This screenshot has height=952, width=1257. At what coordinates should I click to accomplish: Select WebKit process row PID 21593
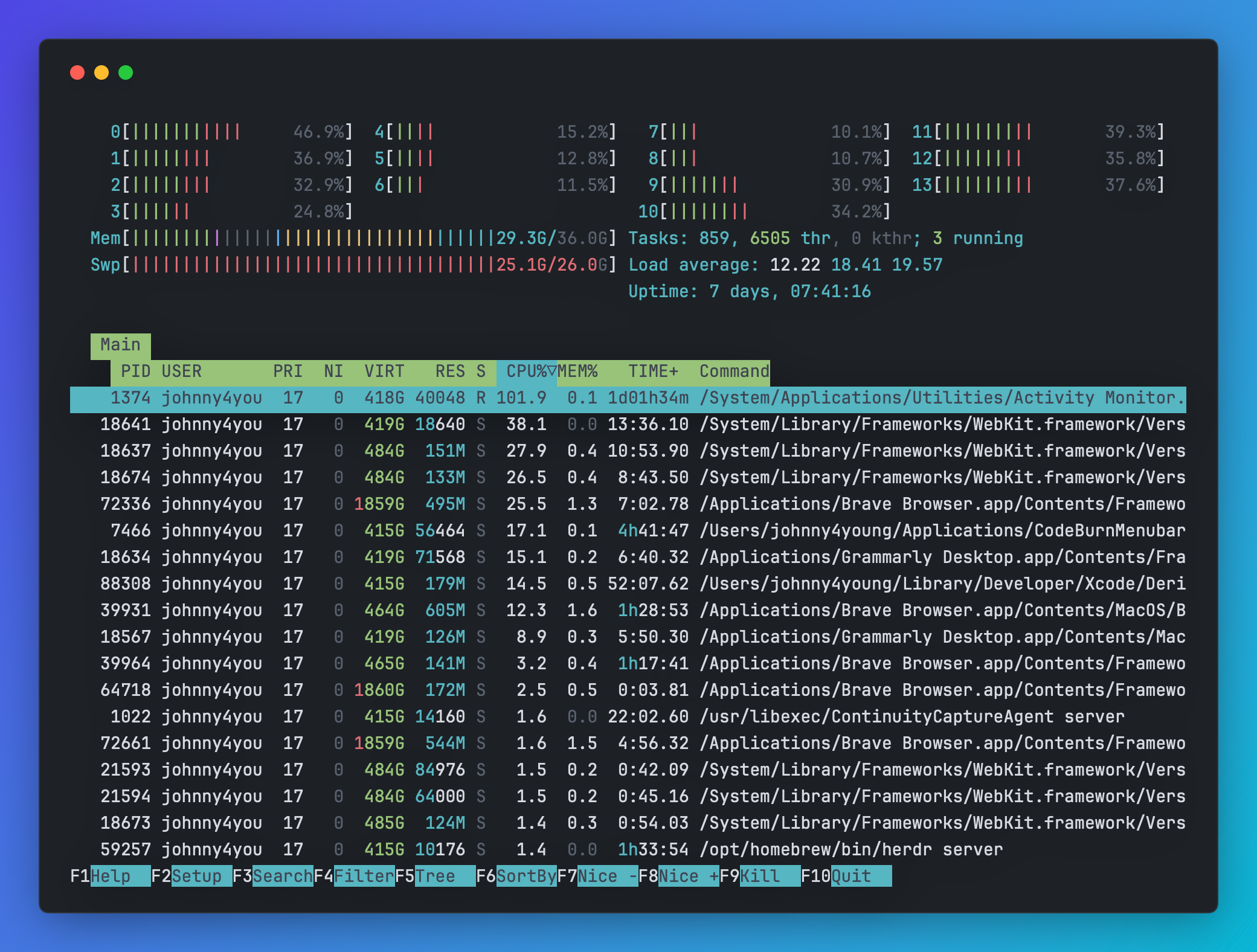[x=628, y=771]
